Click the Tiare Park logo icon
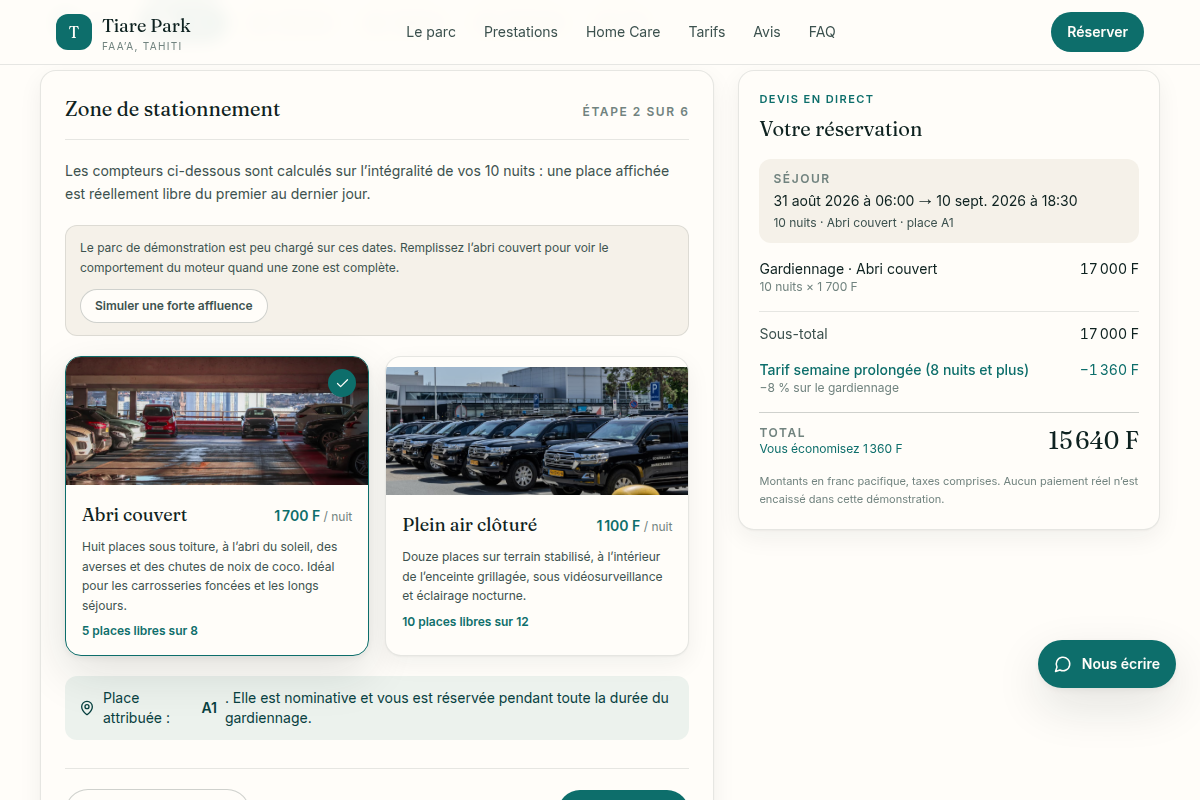The height and width of the screenshot is (800, 1200). pos(73,32)
